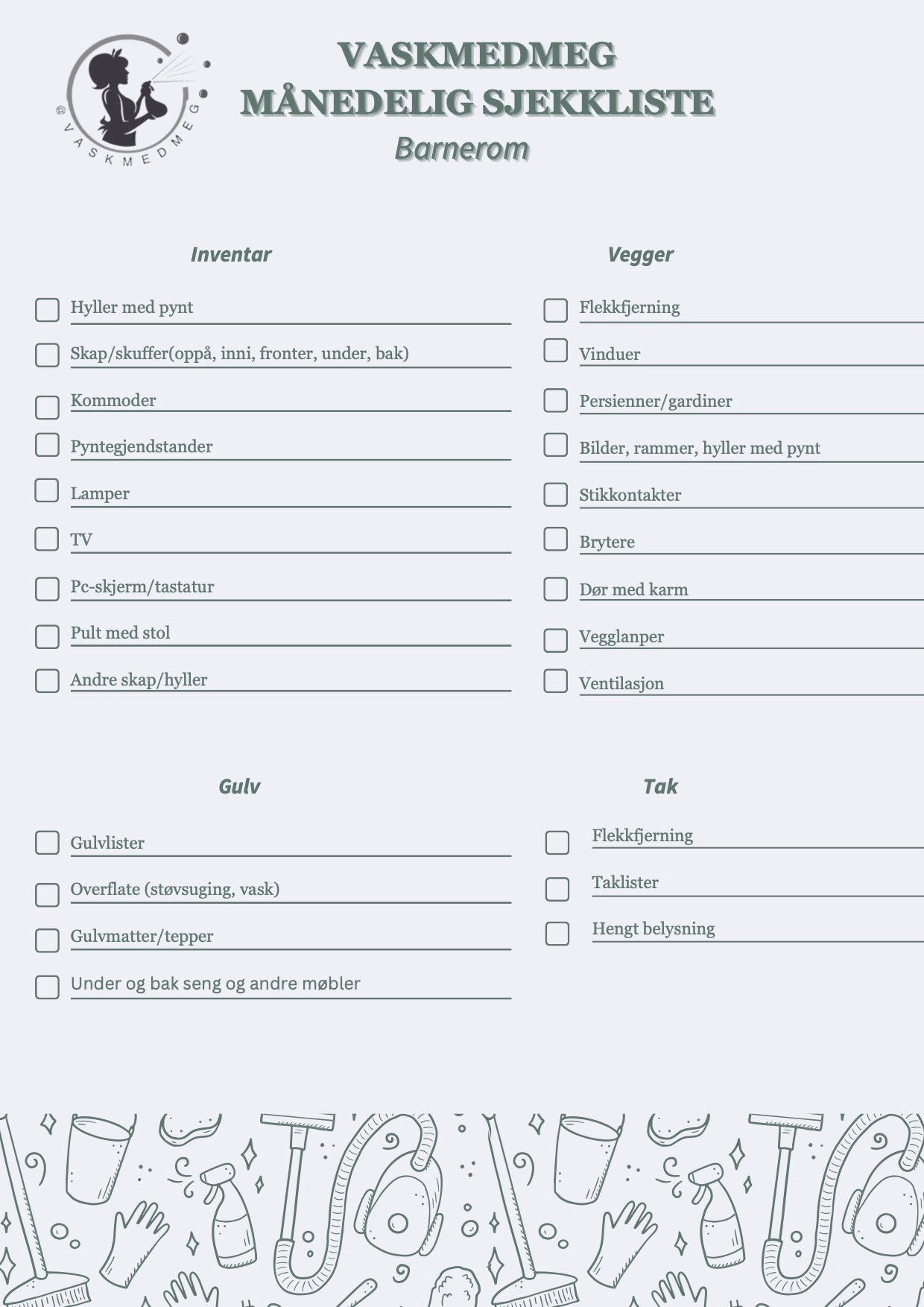The height and width of the screenshot is (1307, 924).
Task: Tick the Dør med karm checkbox
Action: [x=555, y=589]
